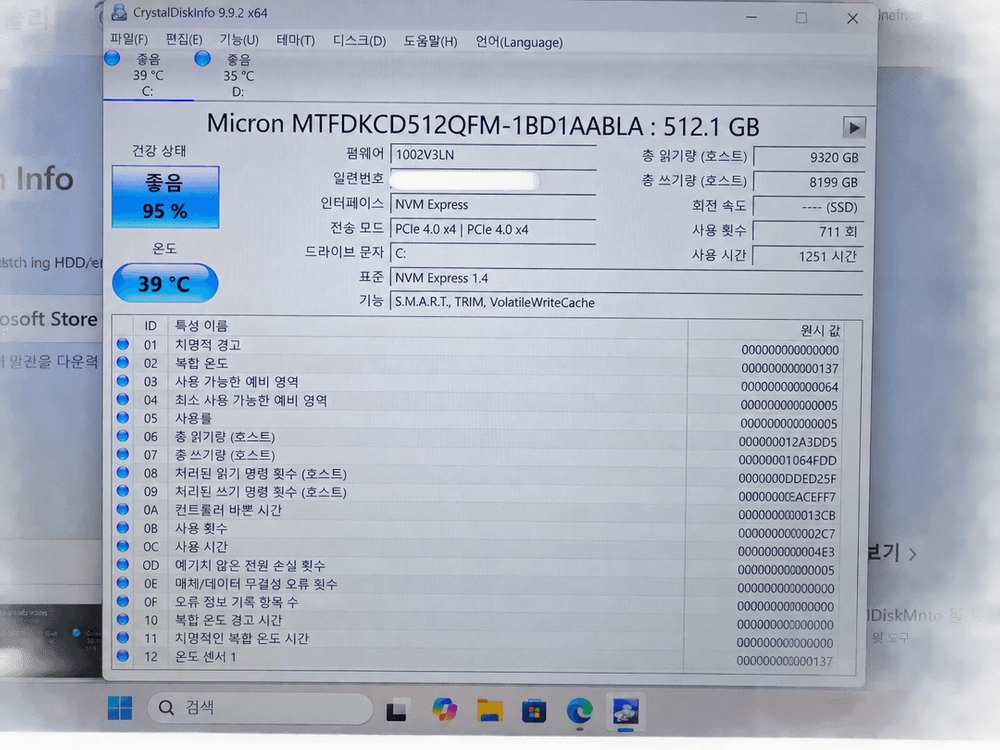Open Copilot from the taskbar
This screenshot has height=750, width=1000.
(445, 710)
